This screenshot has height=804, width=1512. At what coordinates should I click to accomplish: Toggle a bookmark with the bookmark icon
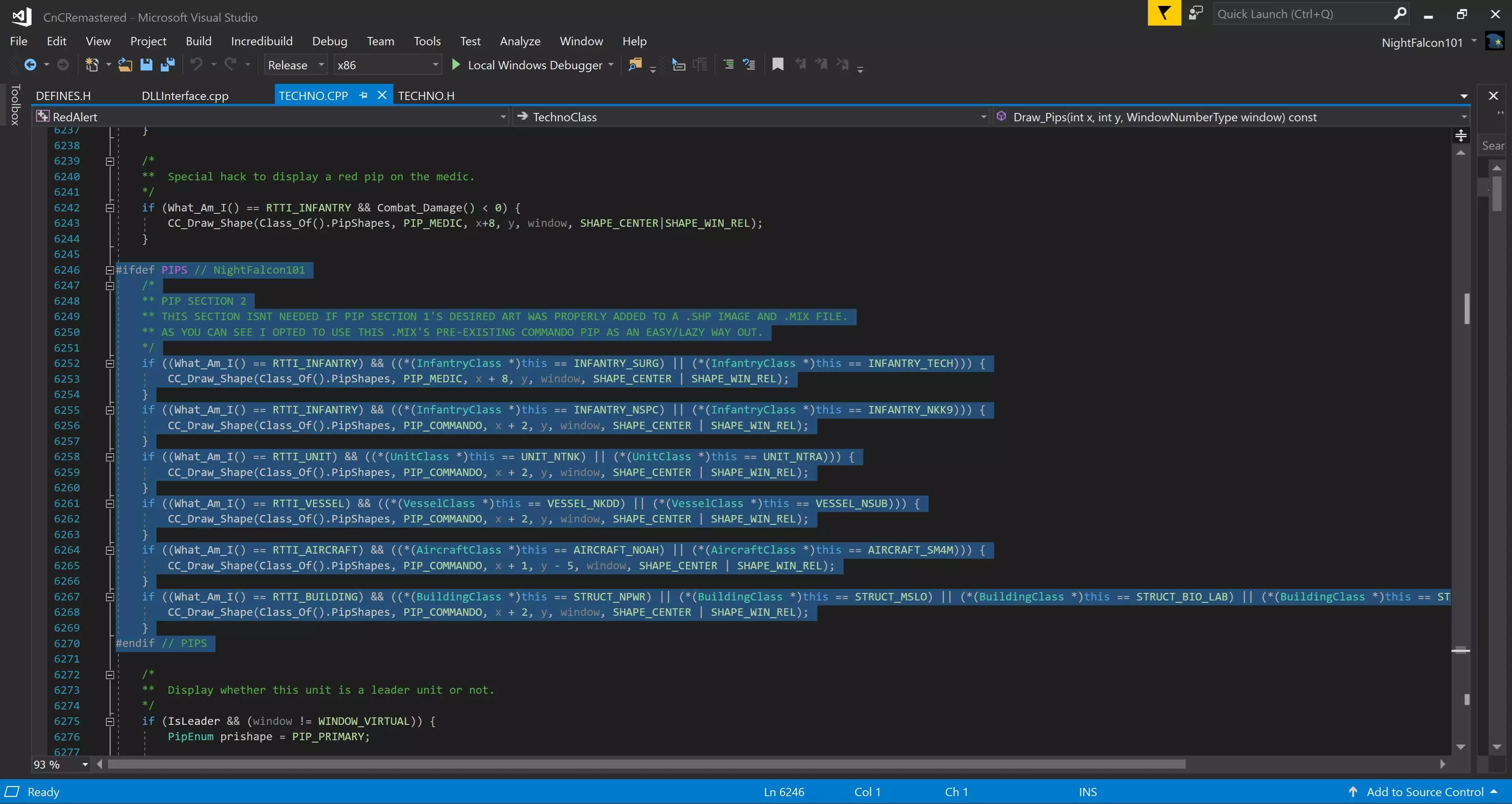(778, 65)
